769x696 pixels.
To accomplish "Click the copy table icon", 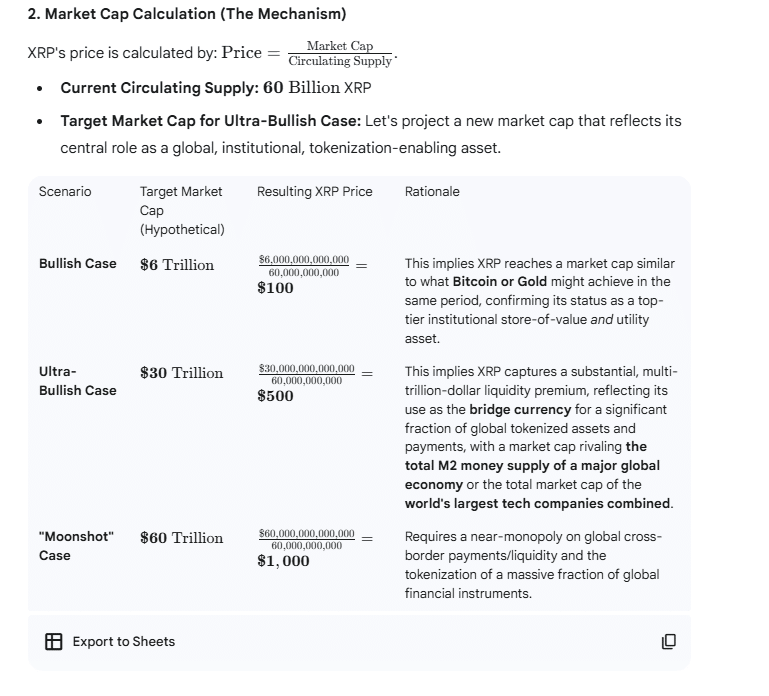I will (x=669, y=641).
